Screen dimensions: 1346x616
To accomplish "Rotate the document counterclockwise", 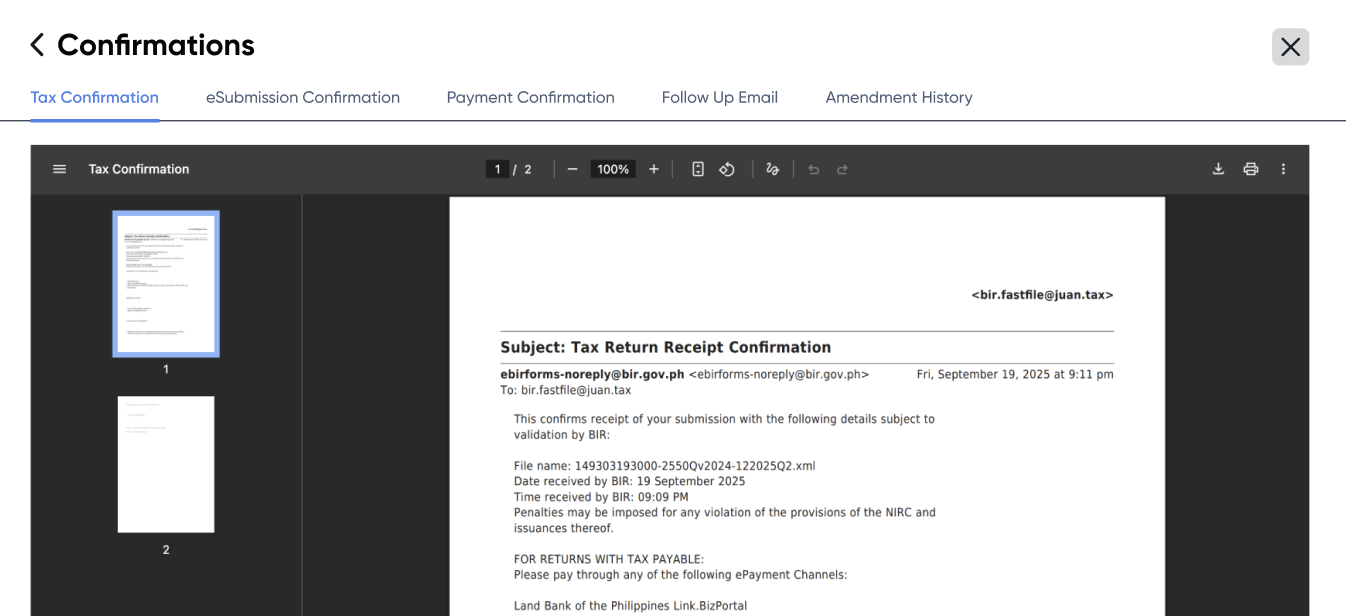I will (727, 170).
